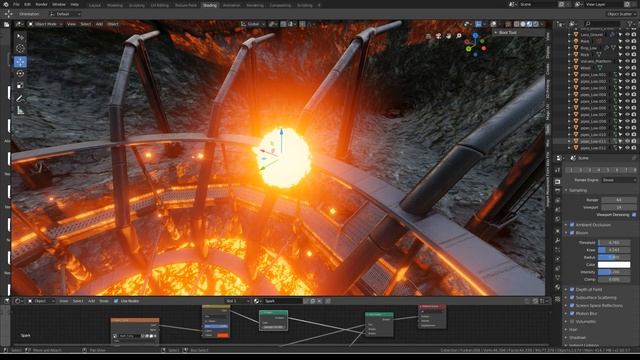
Task: Open the viewport Add menu
Action: [99, 24]
